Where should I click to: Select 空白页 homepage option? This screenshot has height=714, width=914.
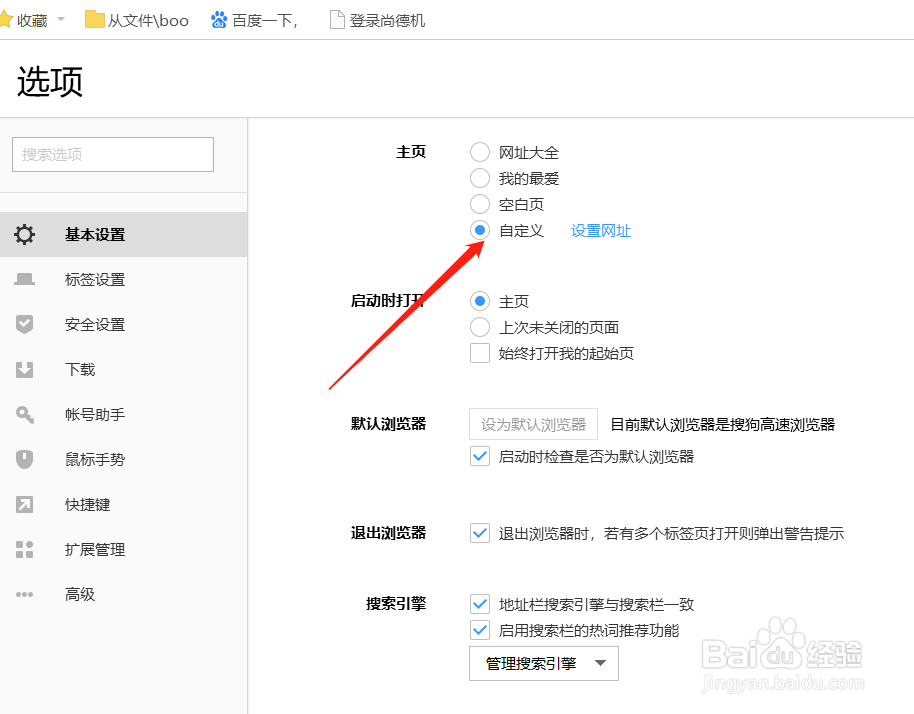coord(480,204)
